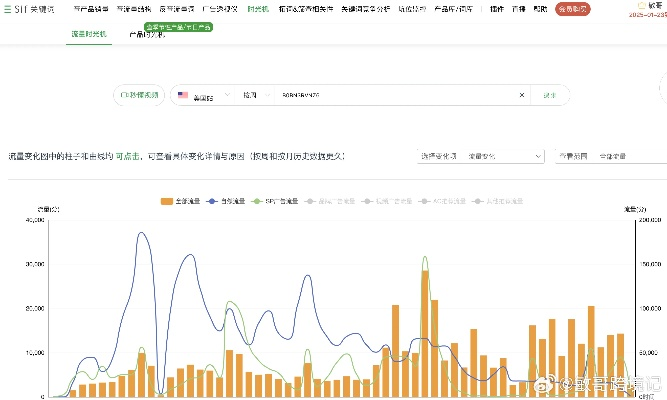
Task: Click the US flag icon in search bar
Action: tap(183, 96)
